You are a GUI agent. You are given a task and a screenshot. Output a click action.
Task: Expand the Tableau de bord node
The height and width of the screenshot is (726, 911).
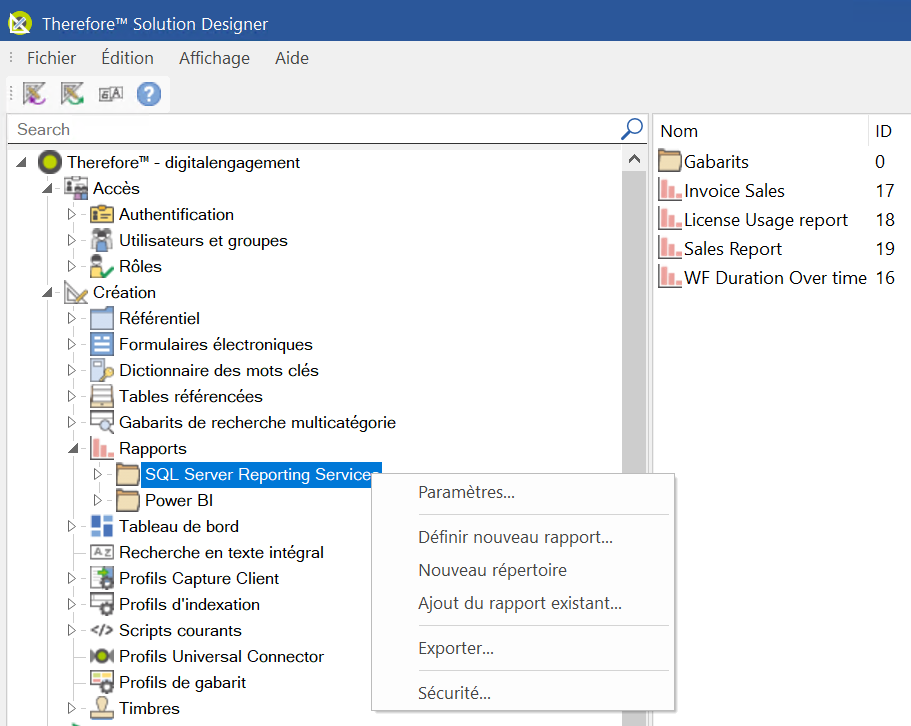(71, 526)
